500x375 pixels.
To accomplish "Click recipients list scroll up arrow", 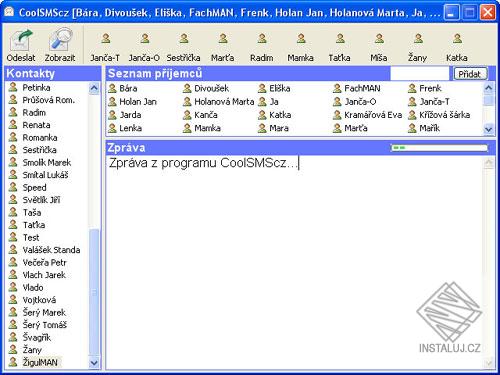I will coord(488,88).
